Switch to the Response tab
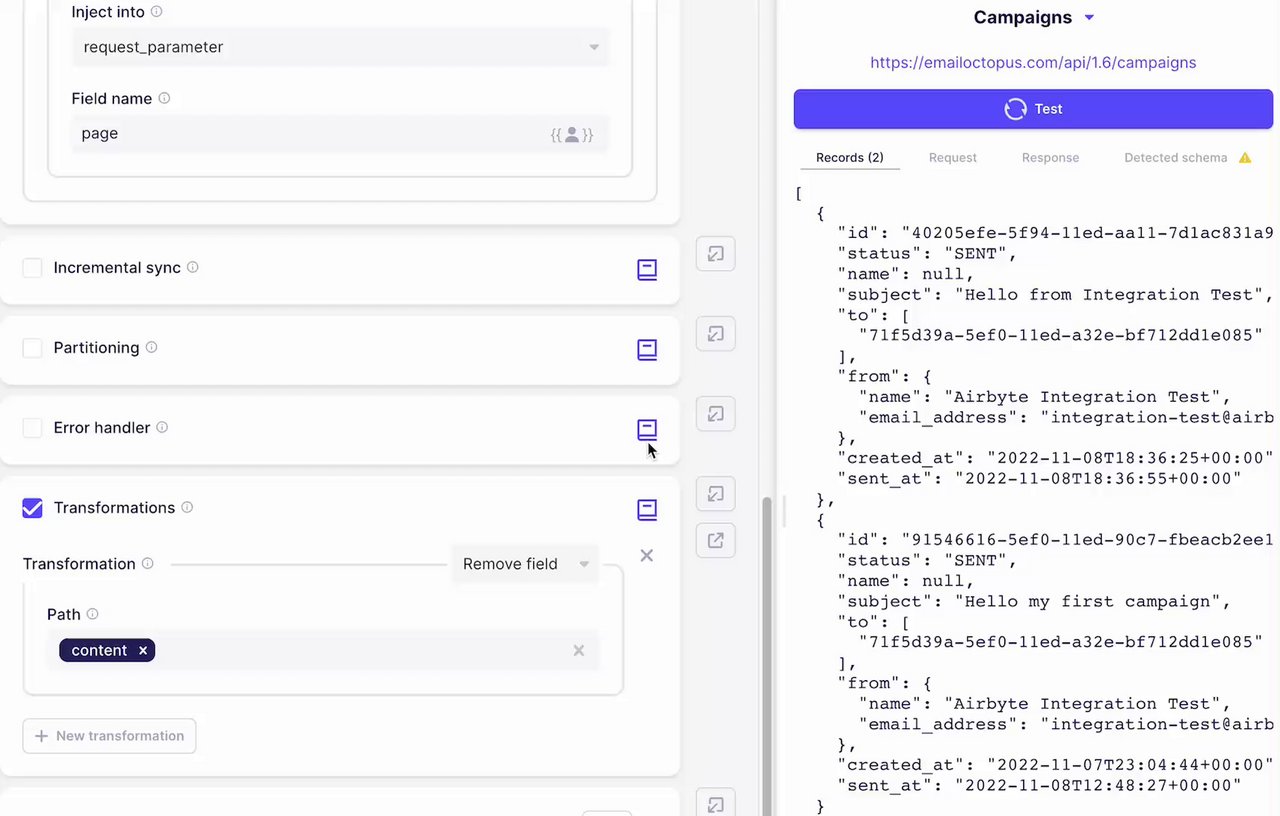1280x816 pixels. tap(1050, 158)
